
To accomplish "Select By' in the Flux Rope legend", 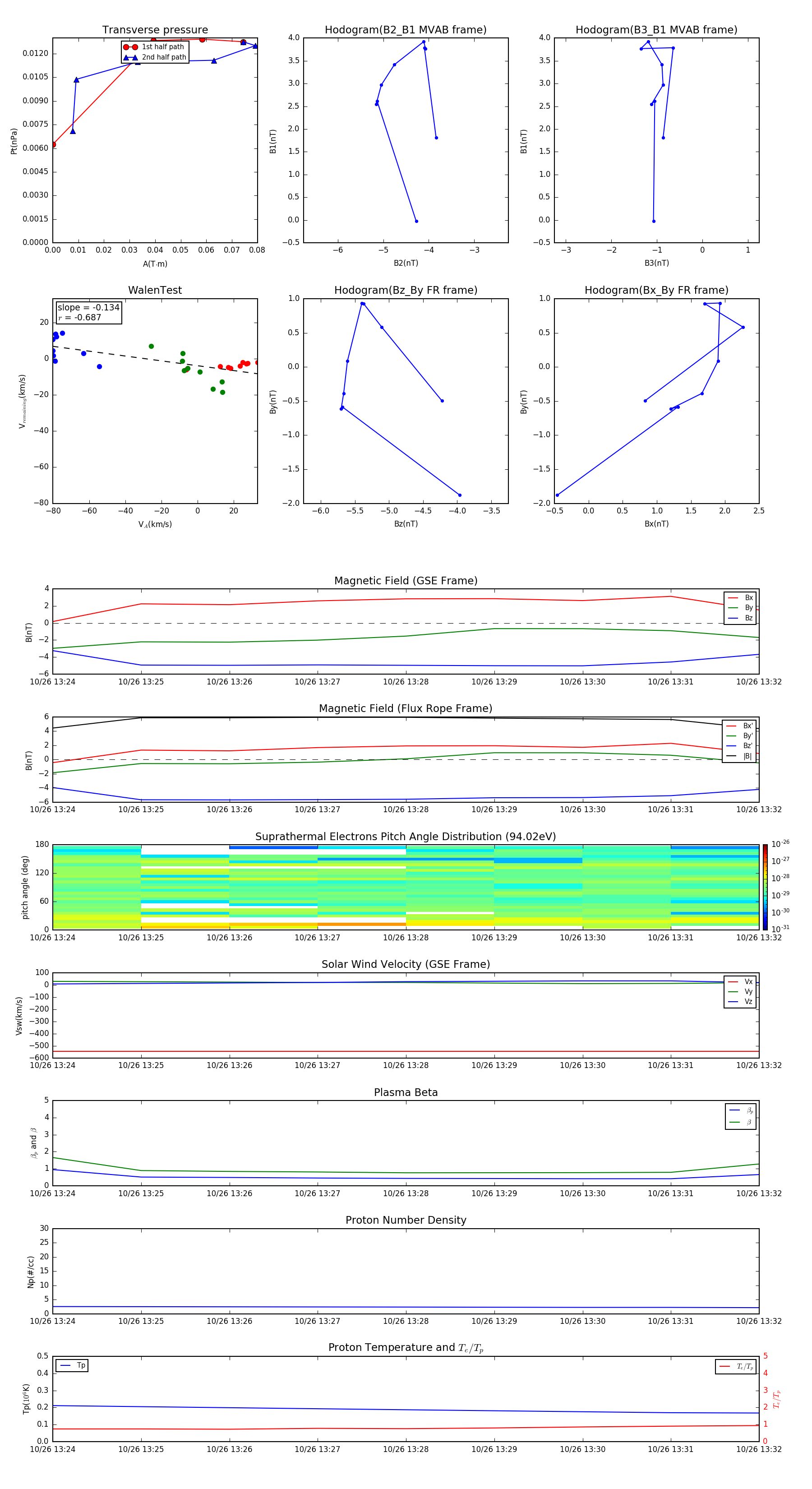I will (740, 736).
